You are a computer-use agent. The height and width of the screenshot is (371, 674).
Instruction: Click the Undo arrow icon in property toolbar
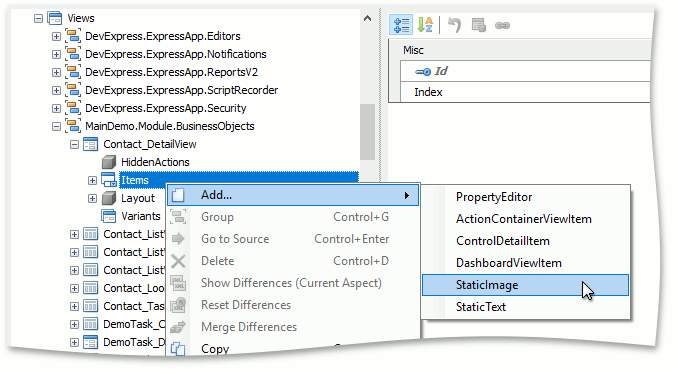pos(454,25)
